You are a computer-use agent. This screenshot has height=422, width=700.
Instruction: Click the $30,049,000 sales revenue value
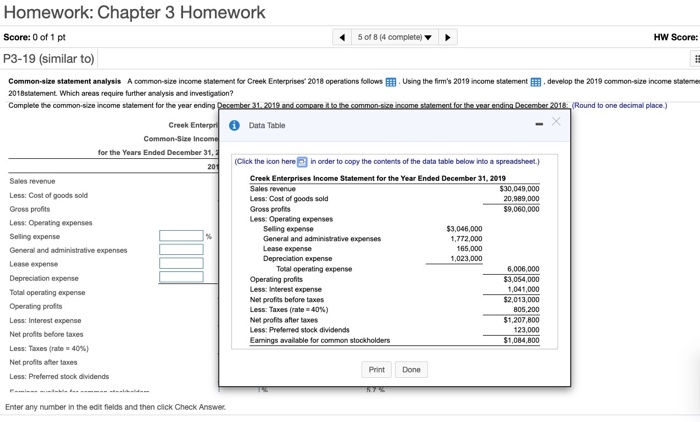click(x=519, y=189)
